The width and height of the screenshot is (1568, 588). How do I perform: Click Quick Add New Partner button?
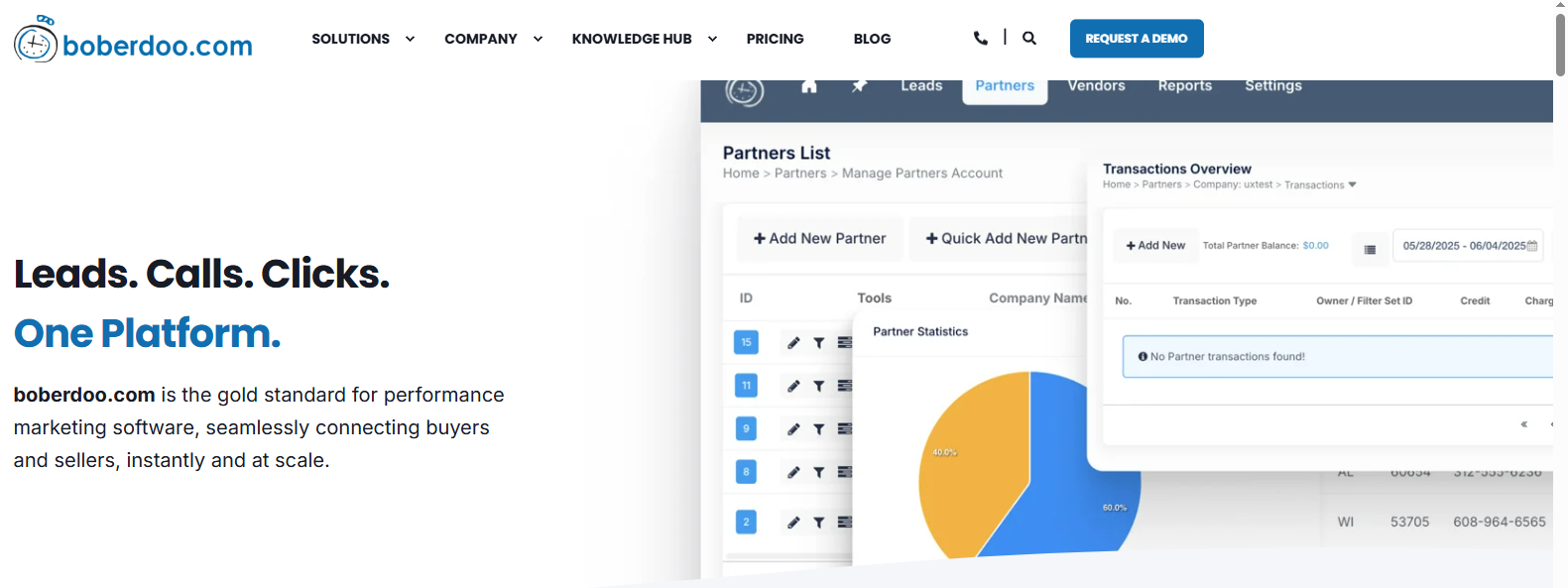pyautogui.click(x=999, y=239)
